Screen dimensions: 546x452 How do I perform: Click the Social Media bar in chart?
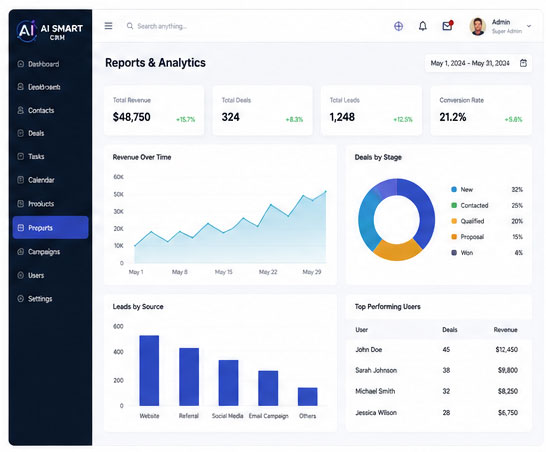pyautogui.click(x=228, y=383)
